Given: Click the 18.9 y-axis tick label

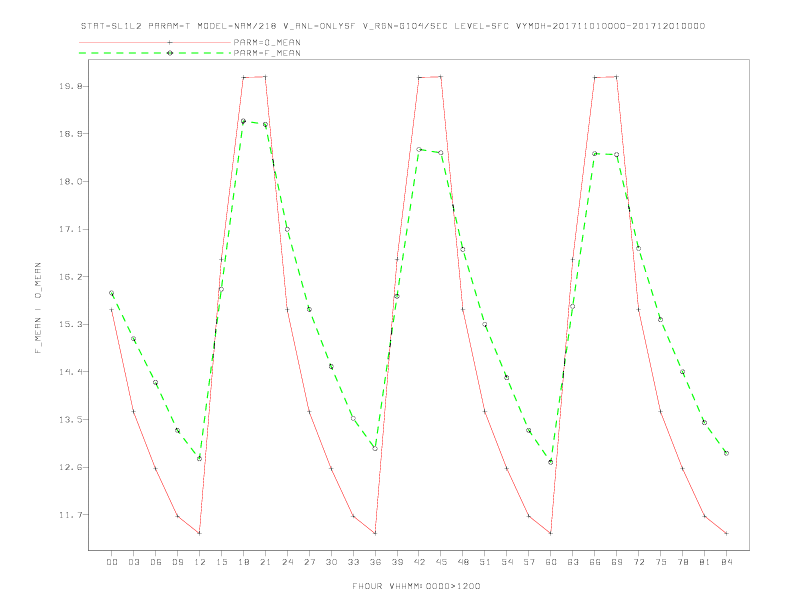Looking at the screenshot, I should [70, 134].
